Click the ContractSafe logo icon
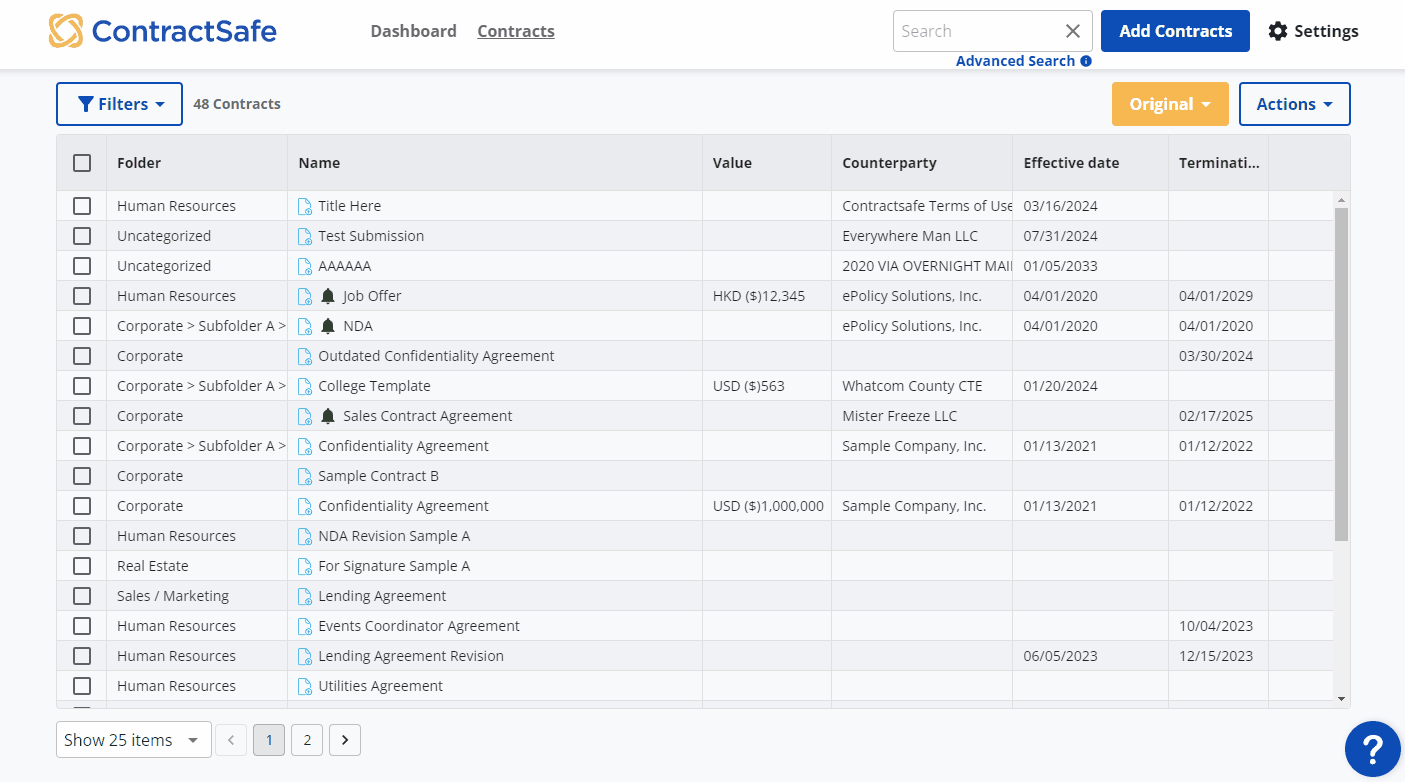The width and height of the screenshot is (1405, 782). pos(66,31)
